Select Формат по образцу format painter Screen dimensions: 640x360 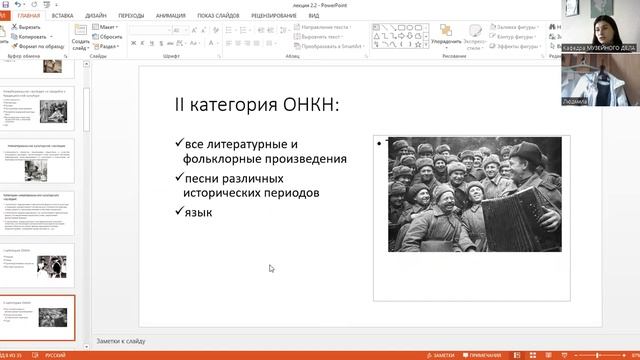(38, 46)
